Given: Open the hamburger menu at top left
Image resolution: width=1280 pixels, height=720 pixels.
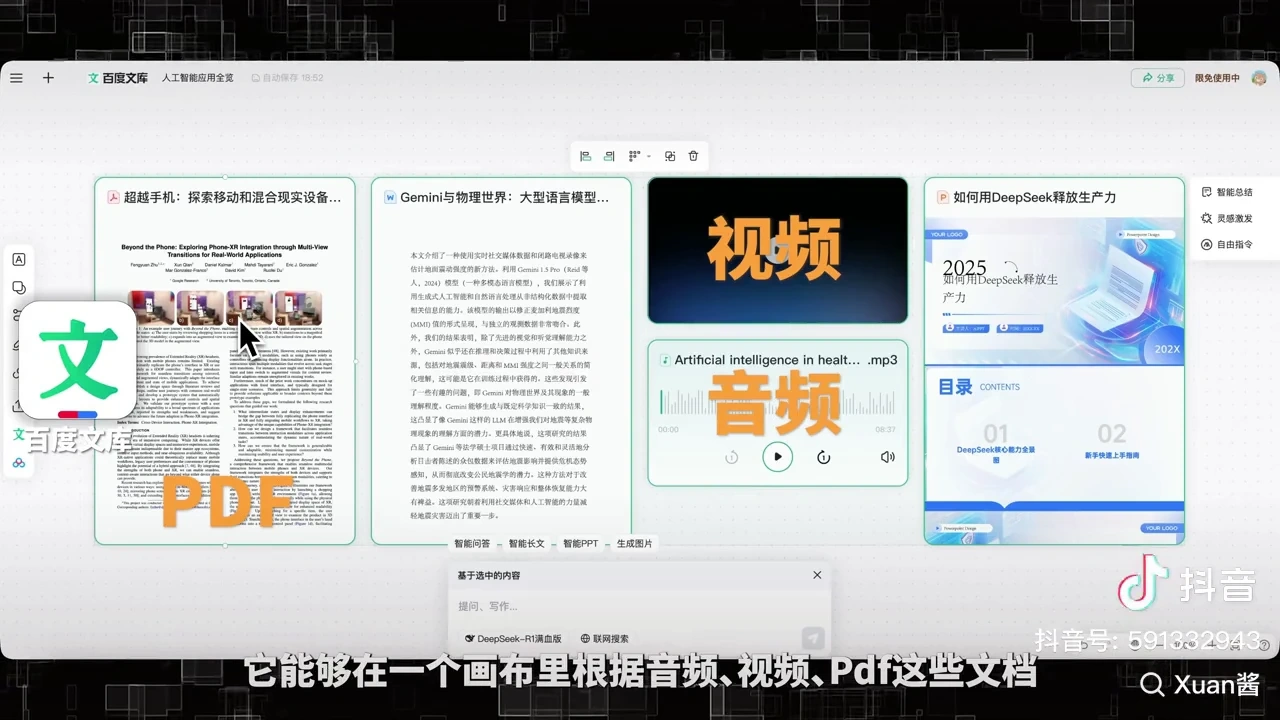Looking at the screenshot, I should (x=16, y=78).
